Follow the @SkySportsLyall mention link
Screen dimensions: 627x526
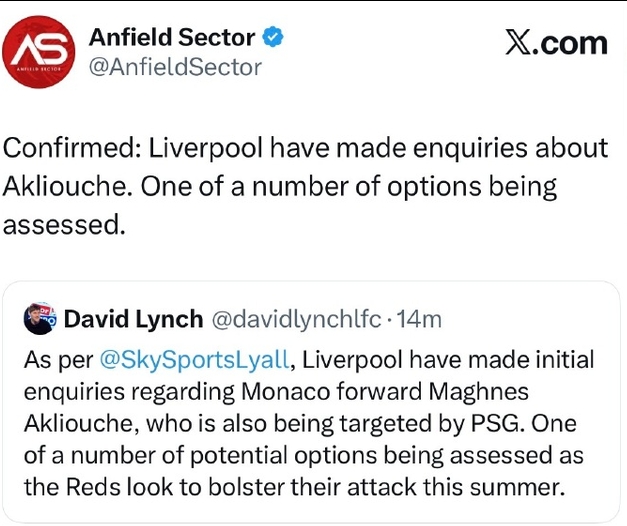pyautogui.click(x=194, y=360)
